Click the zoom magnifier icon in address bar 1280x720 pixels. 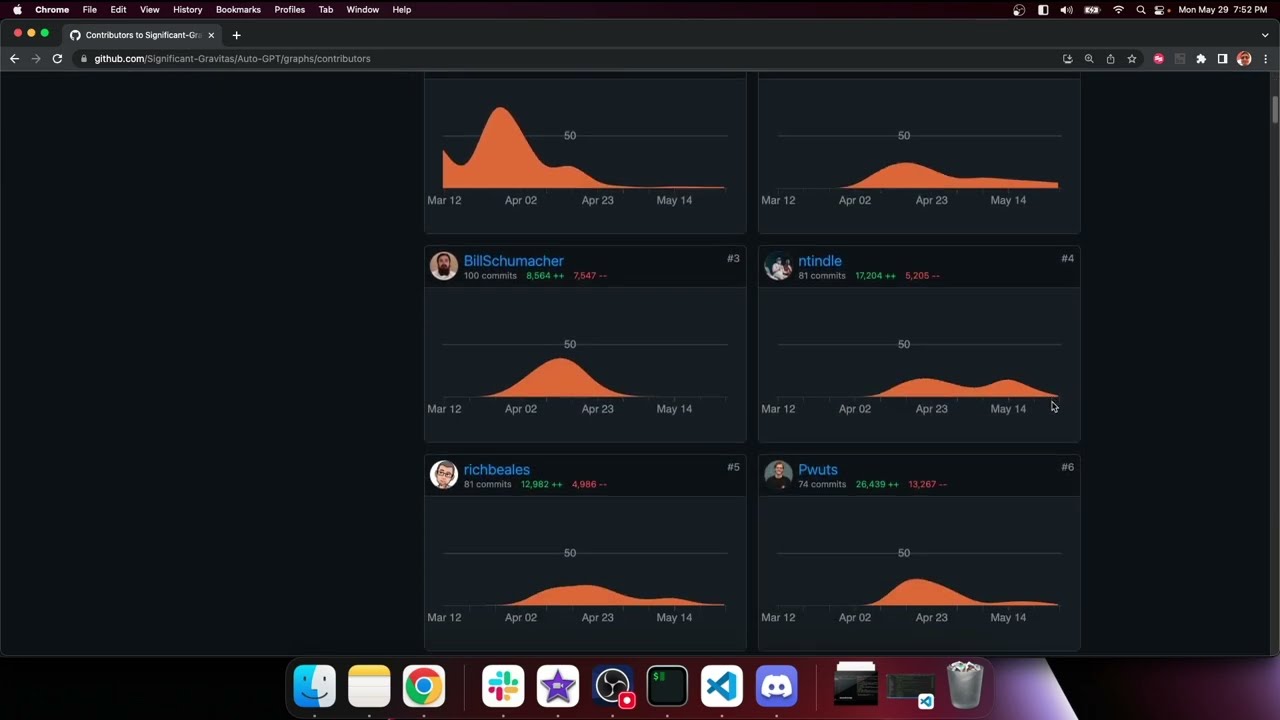click(1089, 59)
